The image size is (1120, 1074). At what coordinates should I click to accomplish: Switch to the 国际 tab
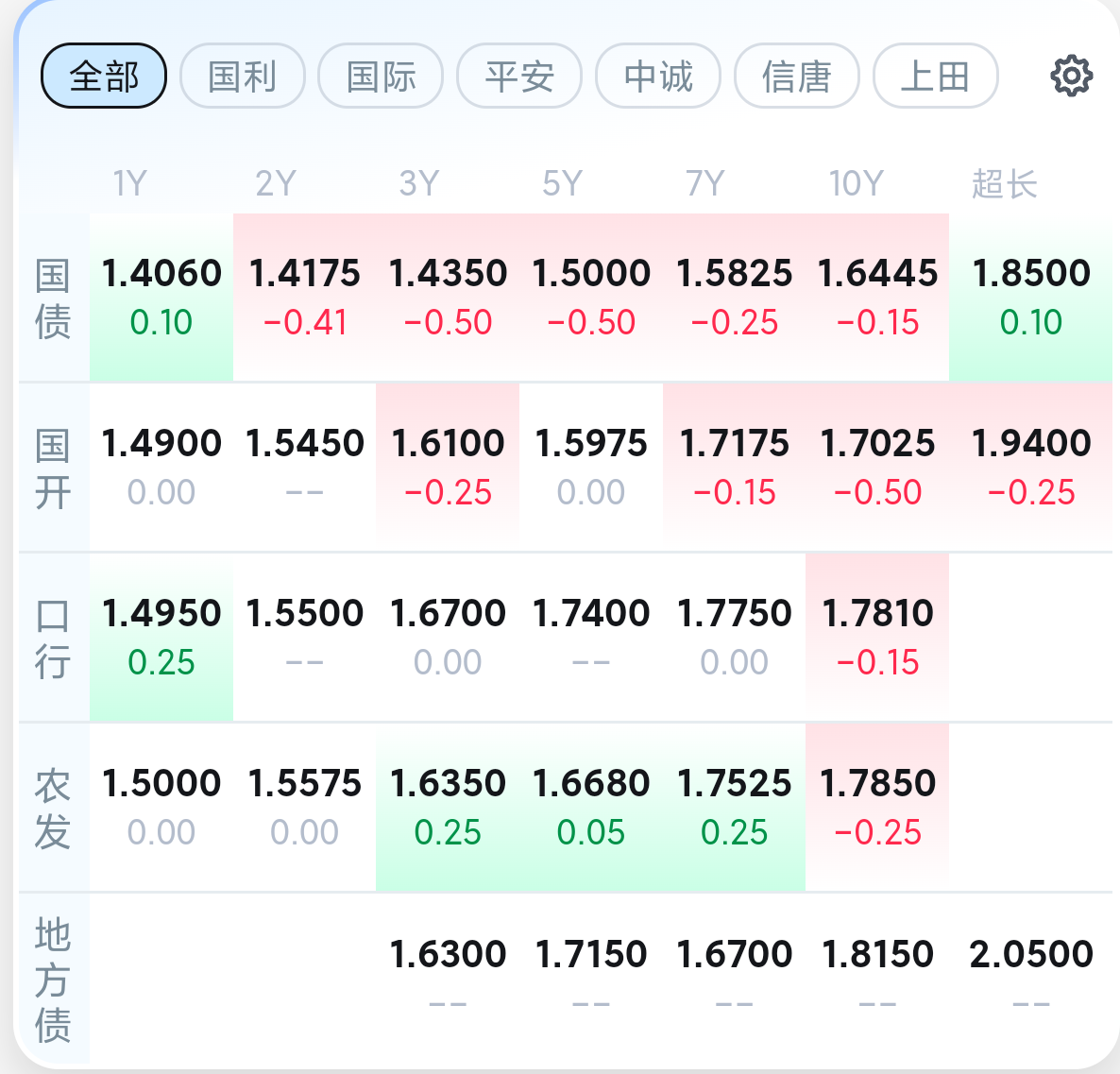click(381, 76)
